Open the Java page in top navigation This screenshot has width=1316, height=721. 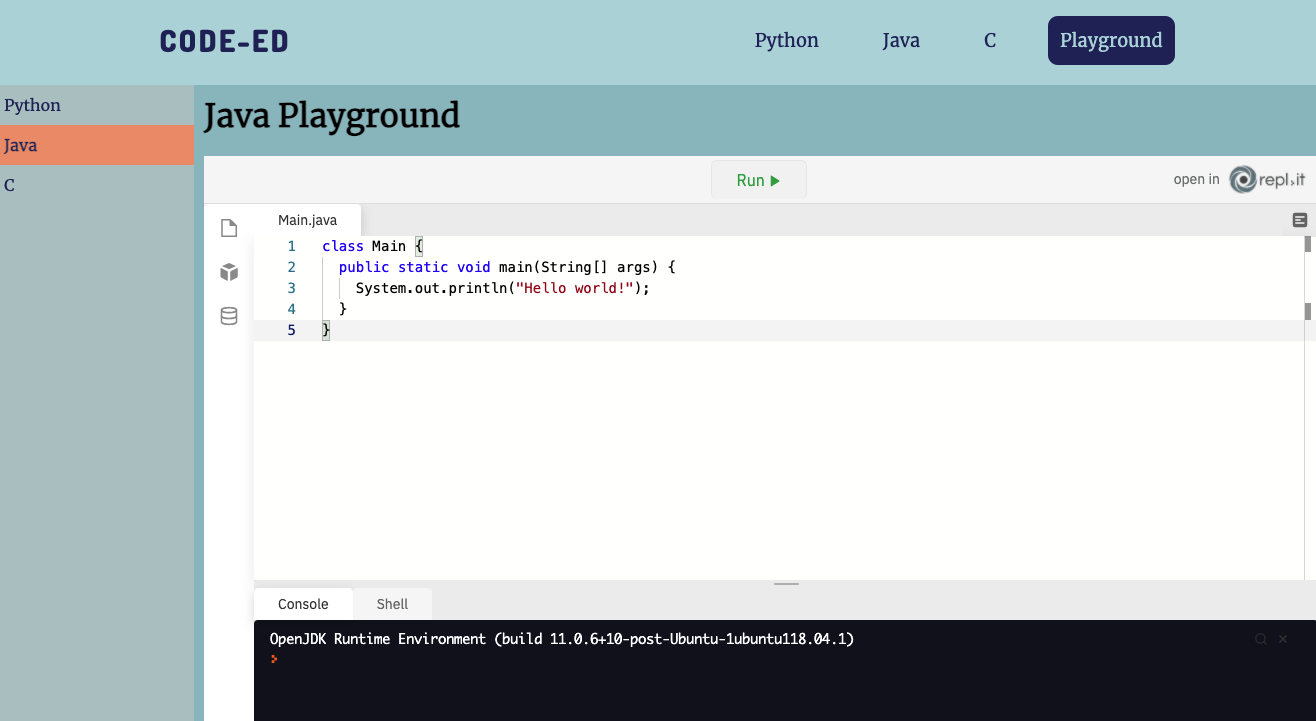click(901, 41)
